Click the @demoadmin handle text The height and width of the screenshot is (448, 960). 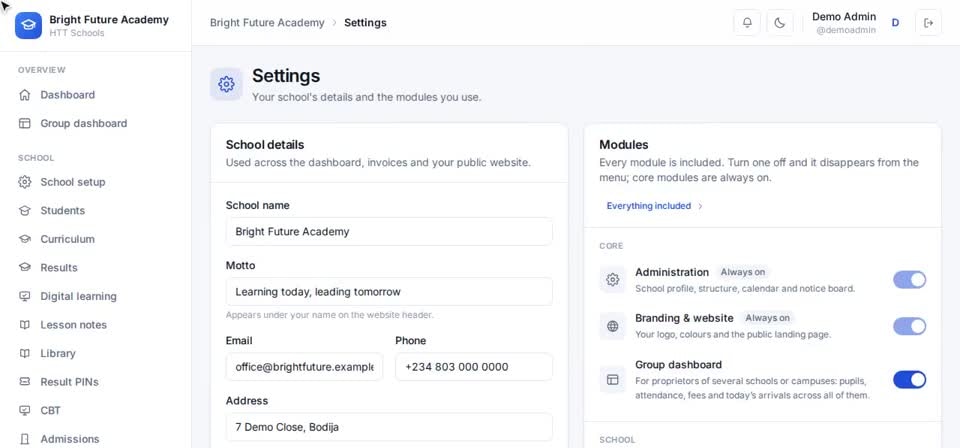point(846,30)
